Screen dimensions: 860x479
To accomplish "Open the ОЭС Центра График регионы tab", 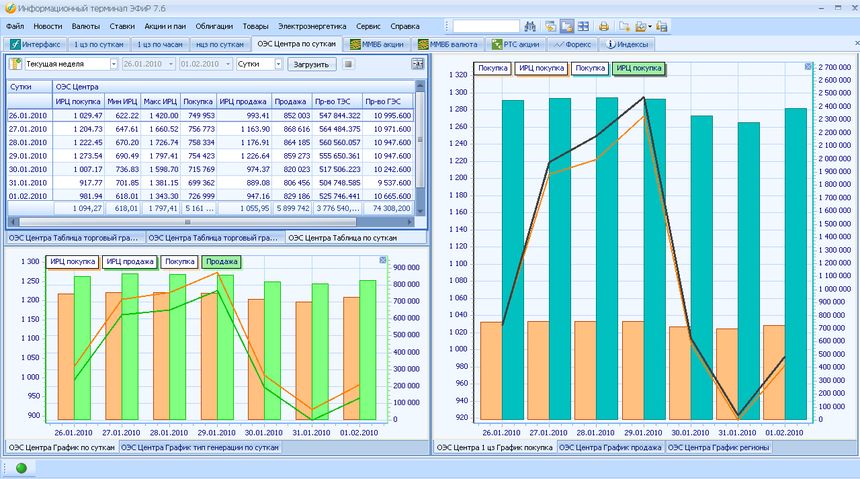I will pos(719,447).
